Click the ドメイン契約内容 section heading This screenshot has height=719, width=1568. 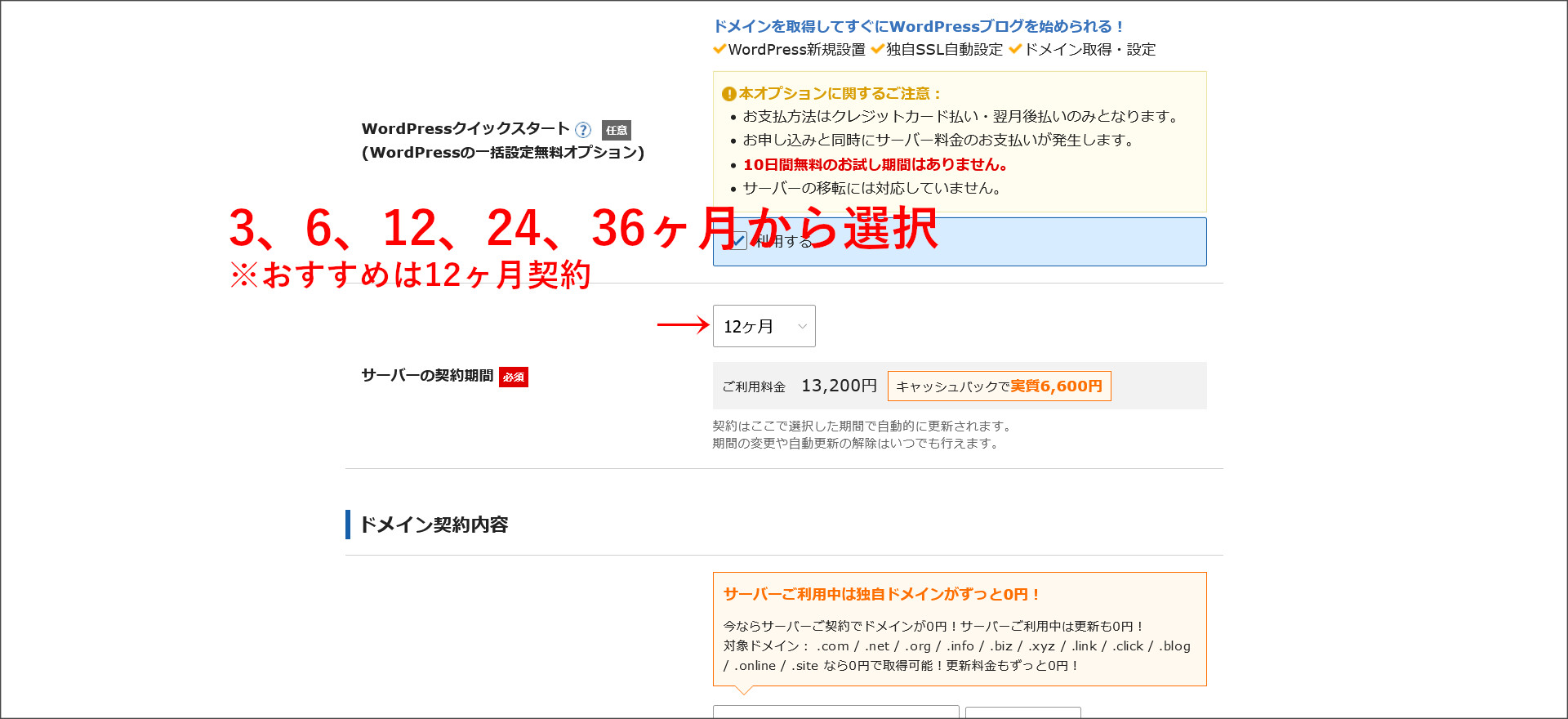(434, 525)
